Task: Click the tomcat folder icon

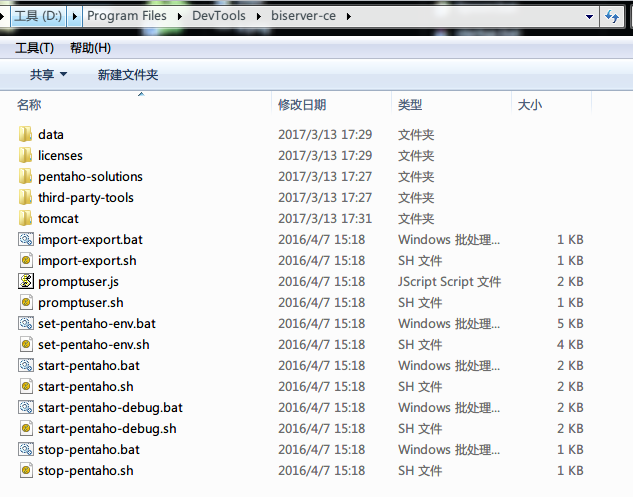Action: pyautogui.click(x=25, y=218)
